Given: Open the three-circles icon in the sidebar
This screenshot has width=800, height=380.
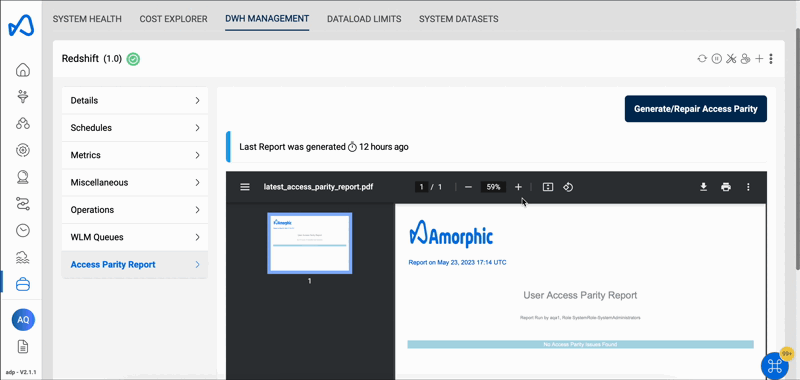Looking at the screenshot, I should pos(22,123).
